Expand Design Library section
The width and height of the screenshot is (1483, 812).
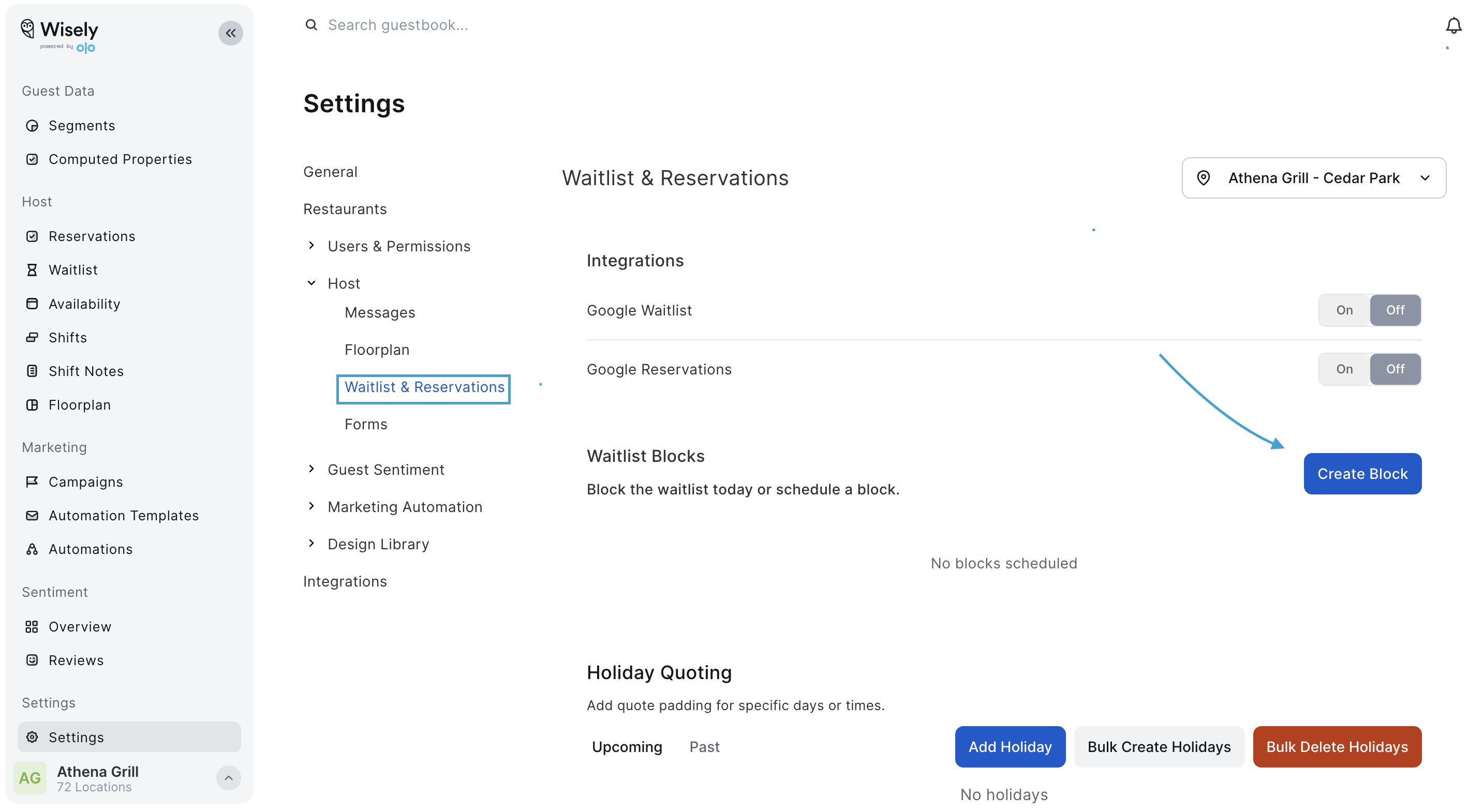[x=312, y=543]
